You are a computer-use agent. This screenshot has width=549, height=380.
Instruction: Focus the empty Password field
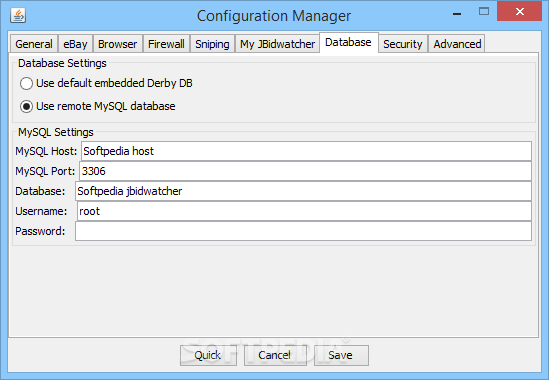[x=303, y=231]
